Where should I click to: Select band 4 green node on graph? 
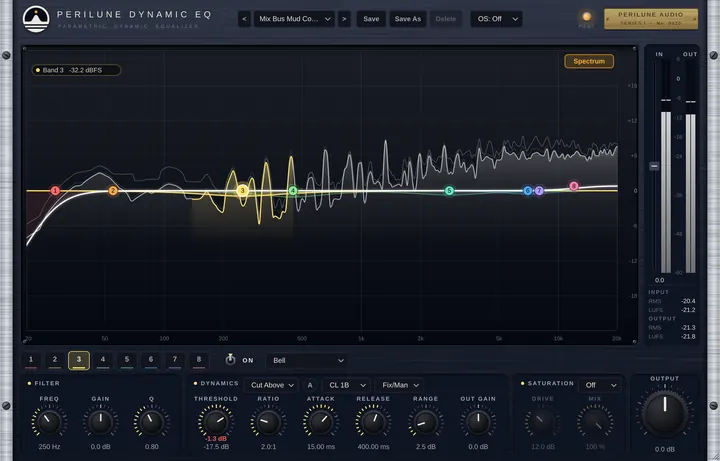(x=293, y=191)
